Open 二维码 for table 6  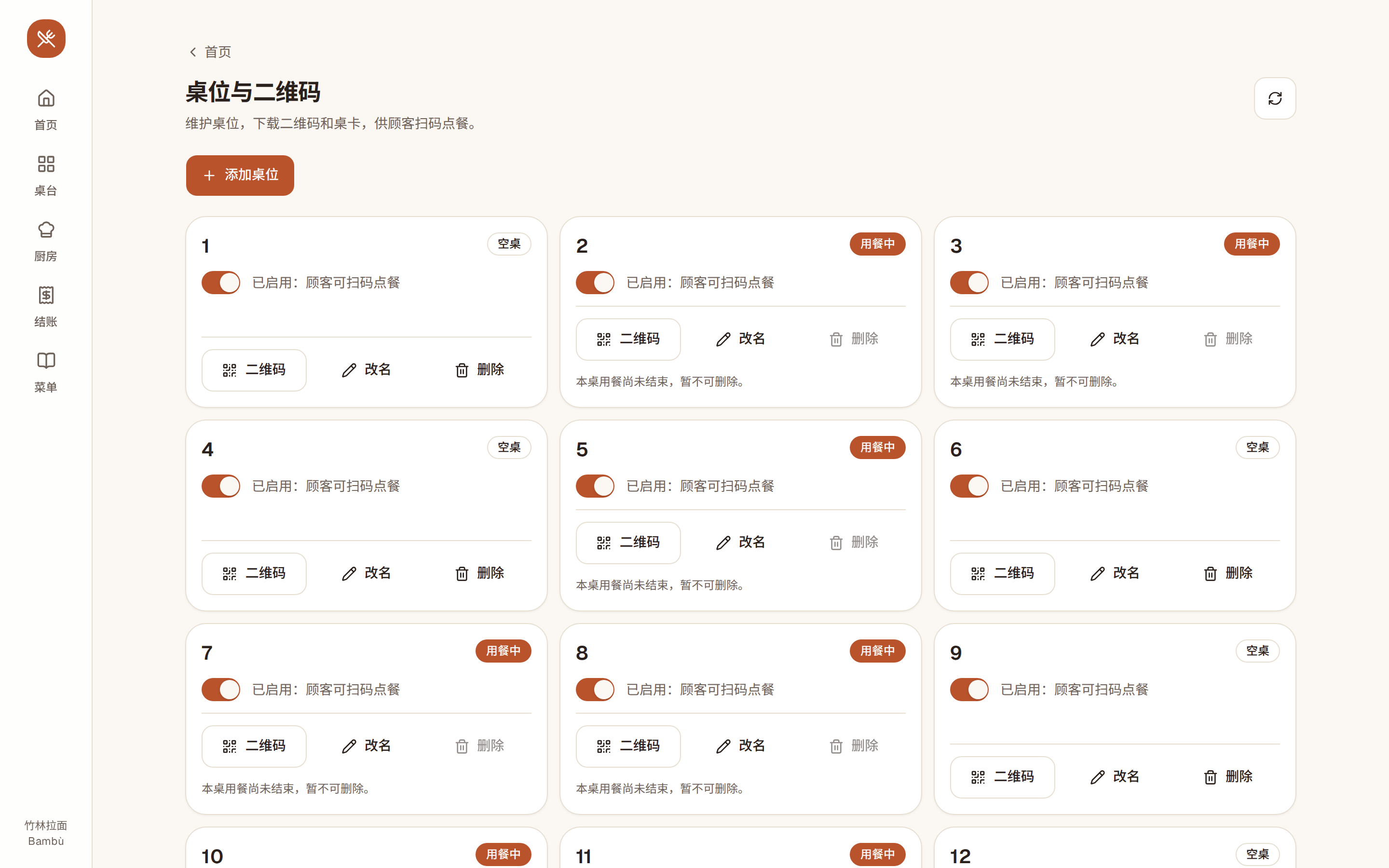(x=1002, y=573)
